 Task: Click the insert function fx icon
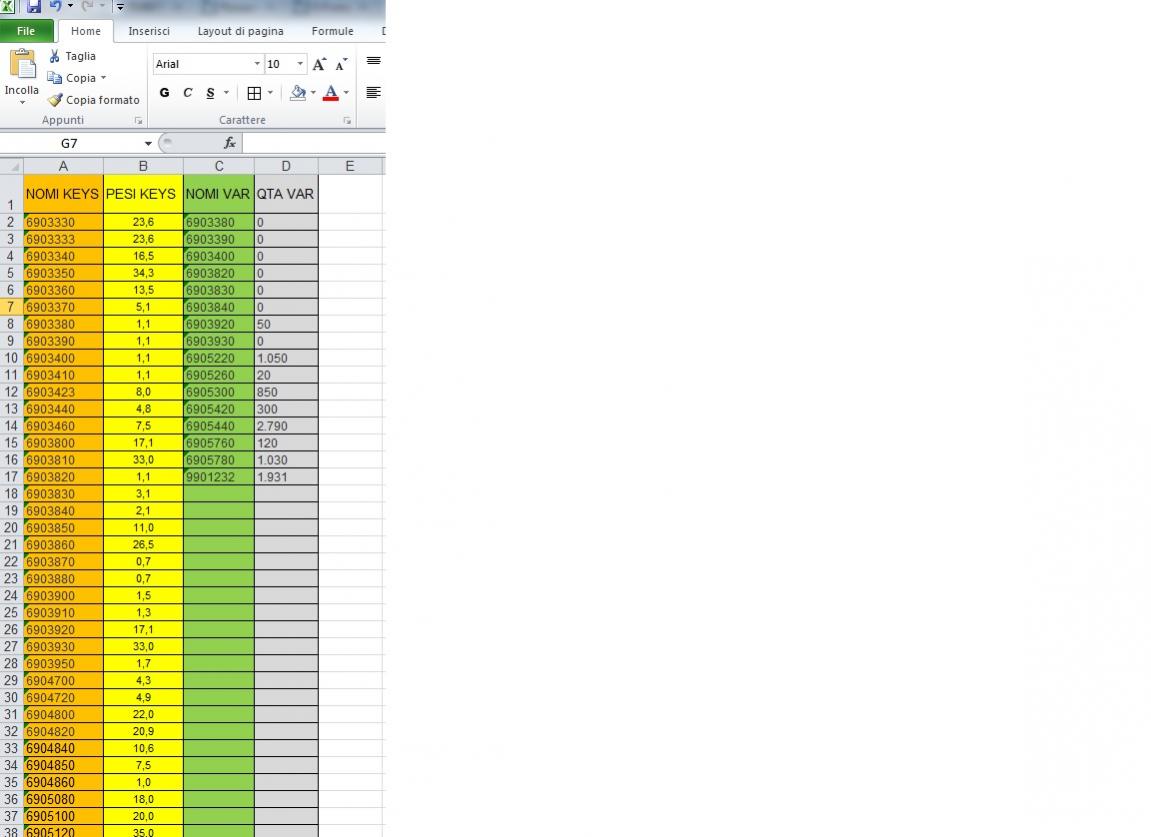(x=229, y=143)
